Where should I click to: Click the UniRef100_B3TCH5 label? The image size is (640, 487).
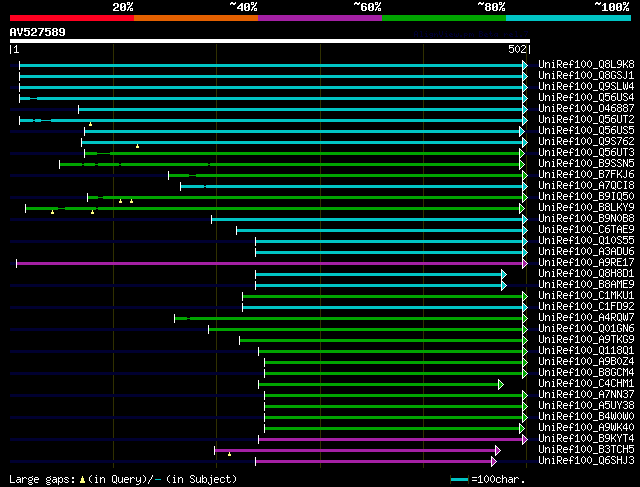(586, 450)
